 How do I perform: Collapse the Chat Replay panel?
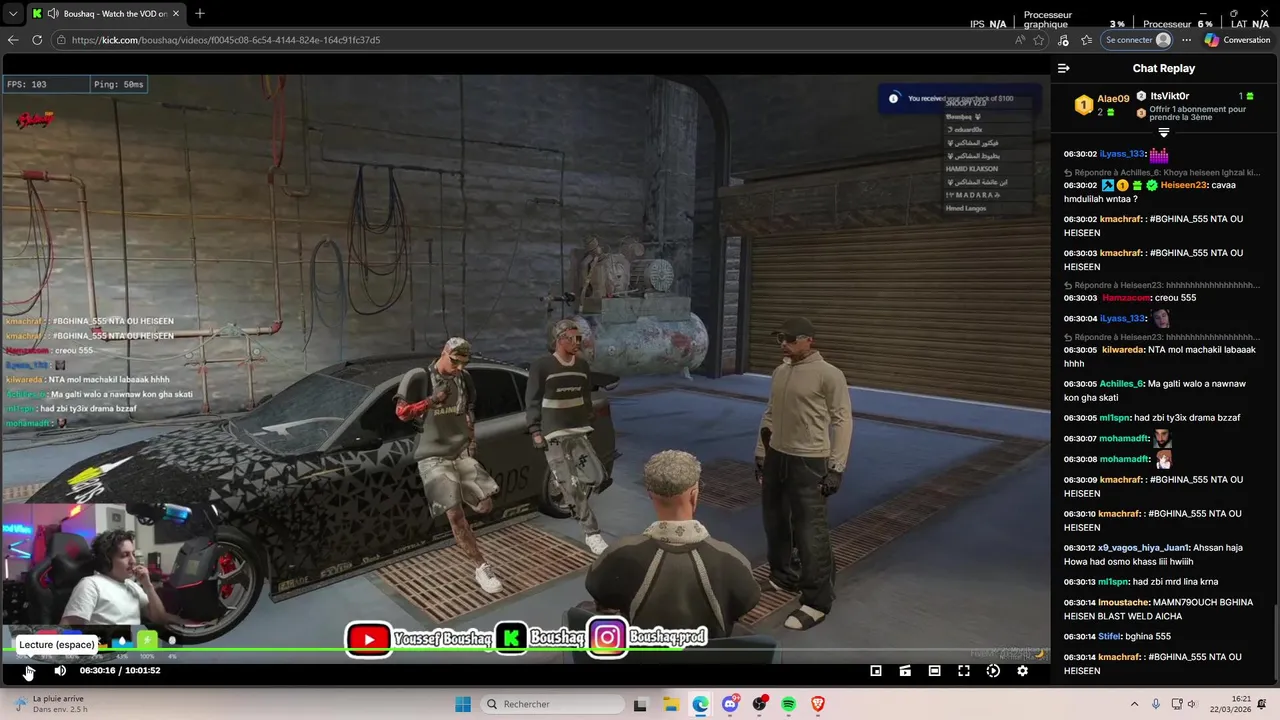(x=1064, y=68)
